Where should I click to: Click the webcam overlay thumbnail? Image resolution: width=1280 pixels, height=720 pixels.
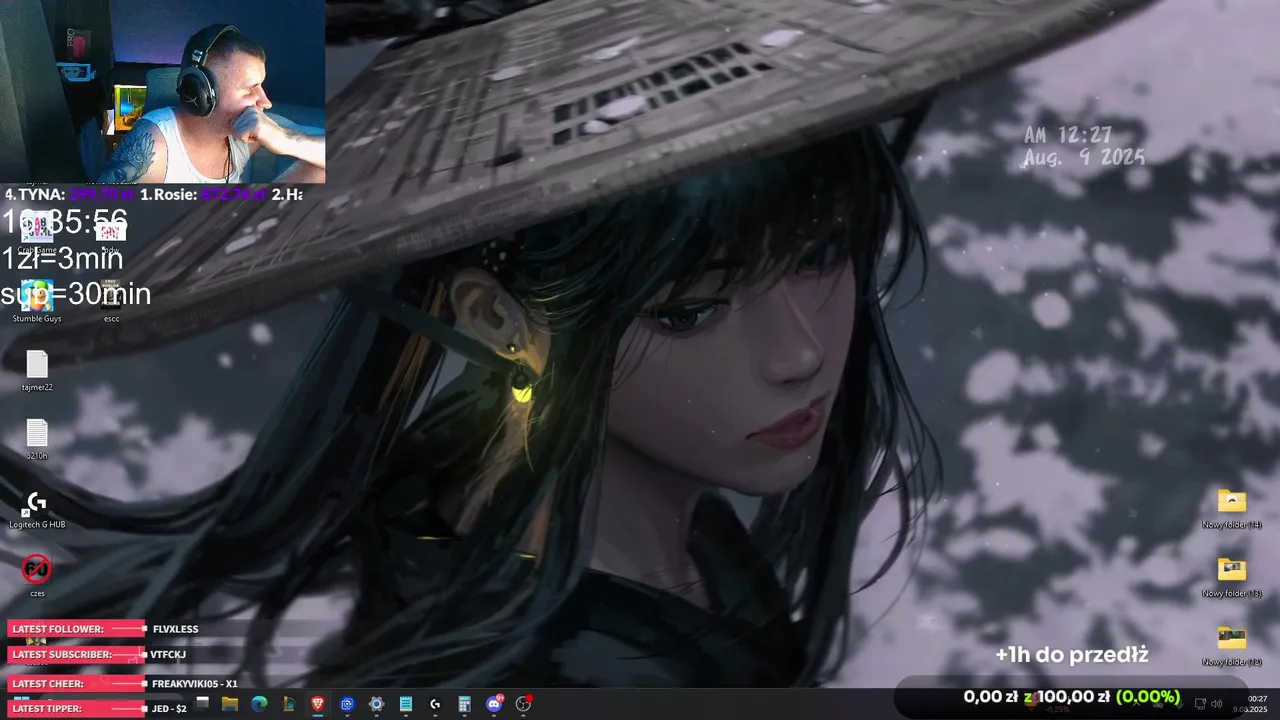(x=162, y=91)
